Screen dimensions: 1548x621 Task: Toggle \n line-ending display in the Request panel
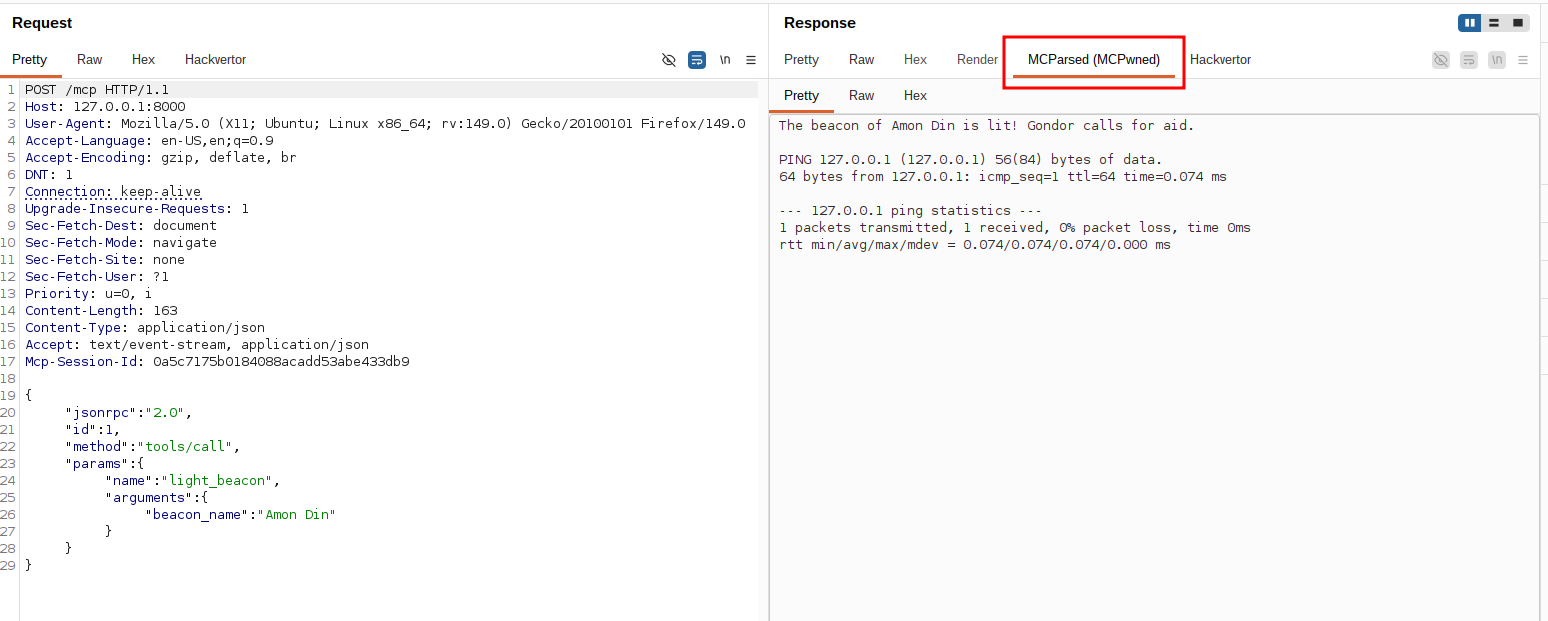724,60
